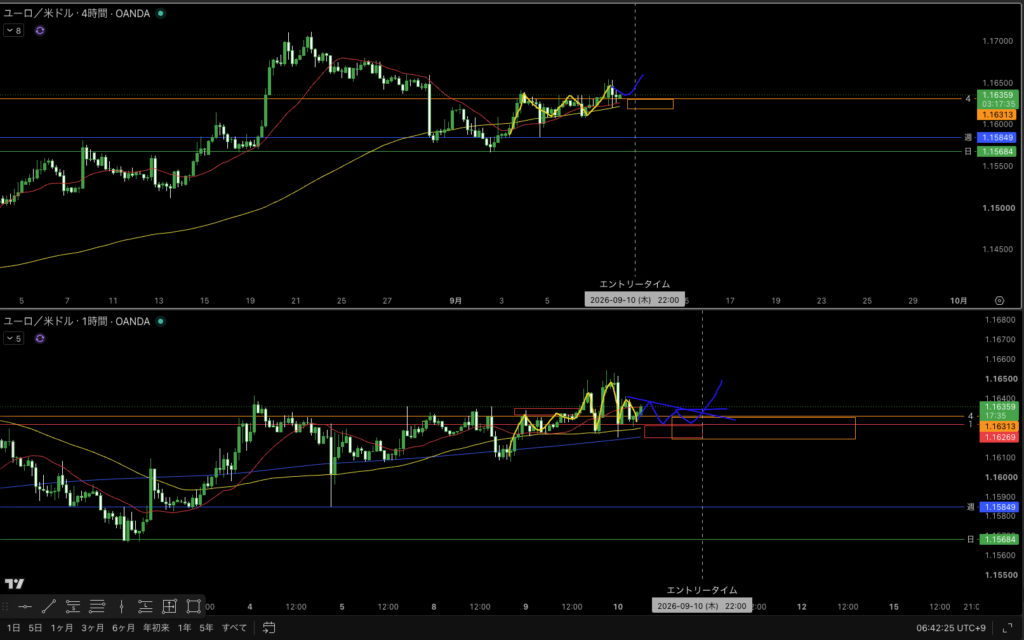Open timezone menu showing UTC+9
This screenshot has height=640, width=1024.
pyautogui.click(x=951, y=628)
